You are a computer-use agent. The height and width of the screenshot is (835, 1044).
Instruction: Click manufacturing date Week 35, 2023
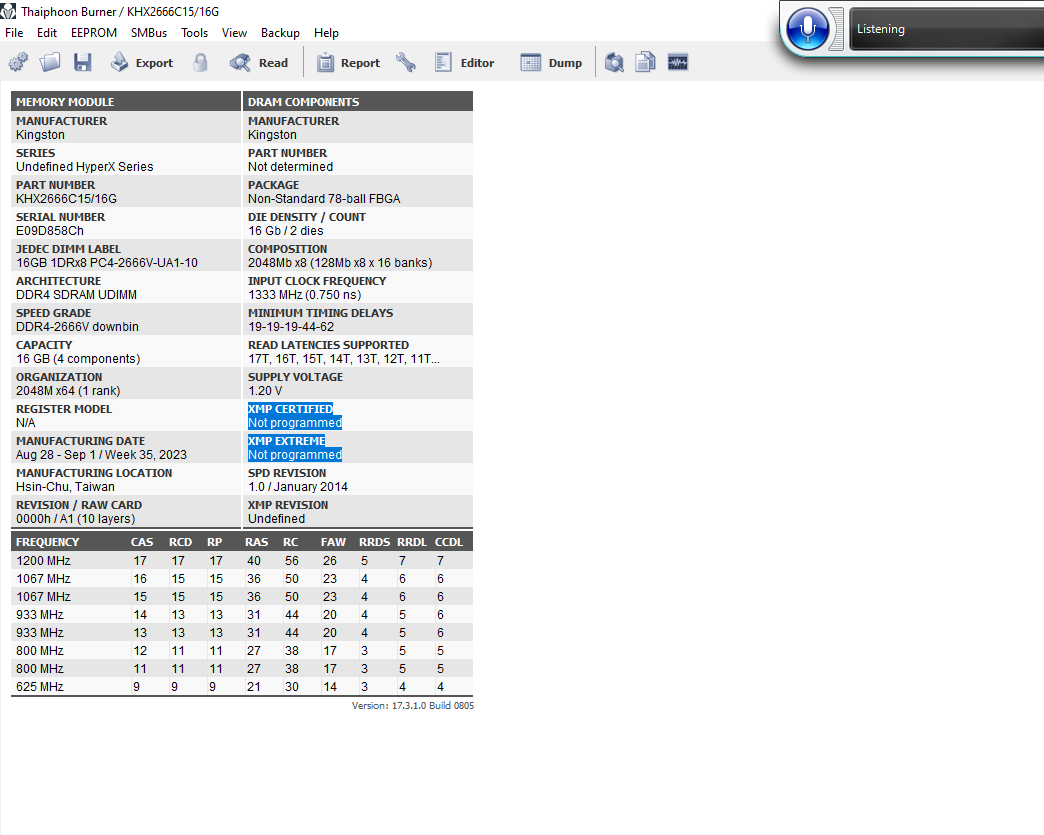click(101, 455)
